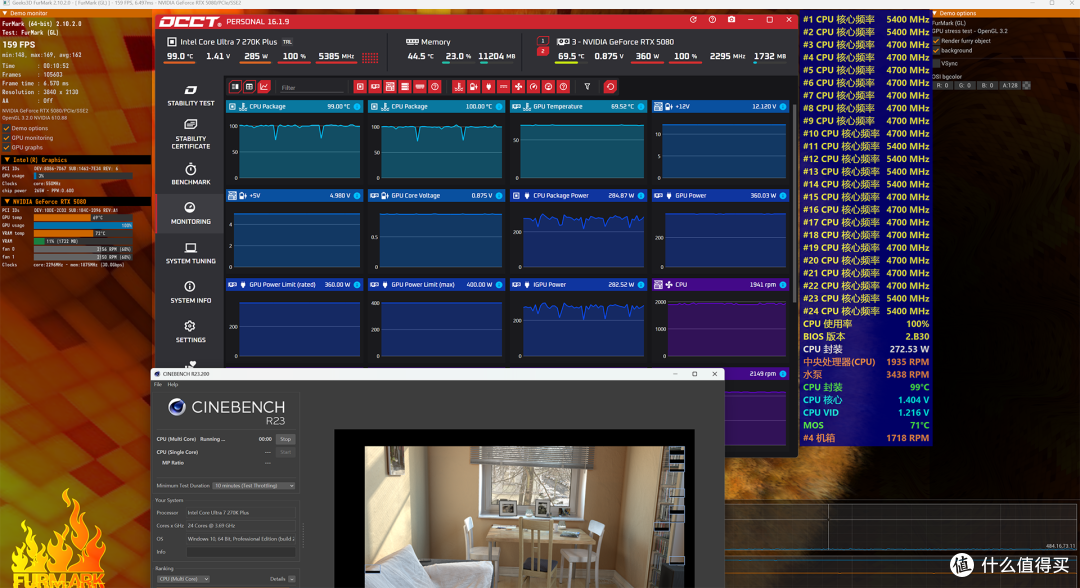1080x588 pixels.
Task: Toggle voltage sensor type filter in OCCT
Action: (473, 87)
